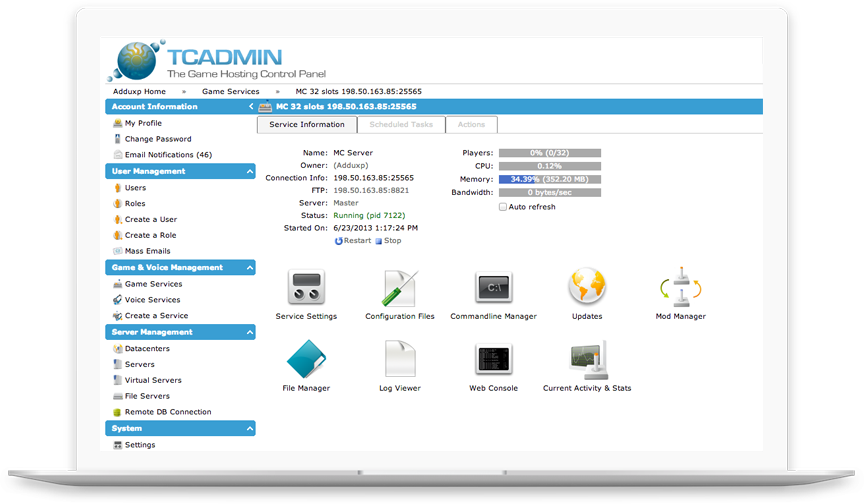Collapse the System section
The image size is (864, 504).
[x=250, y=429]
